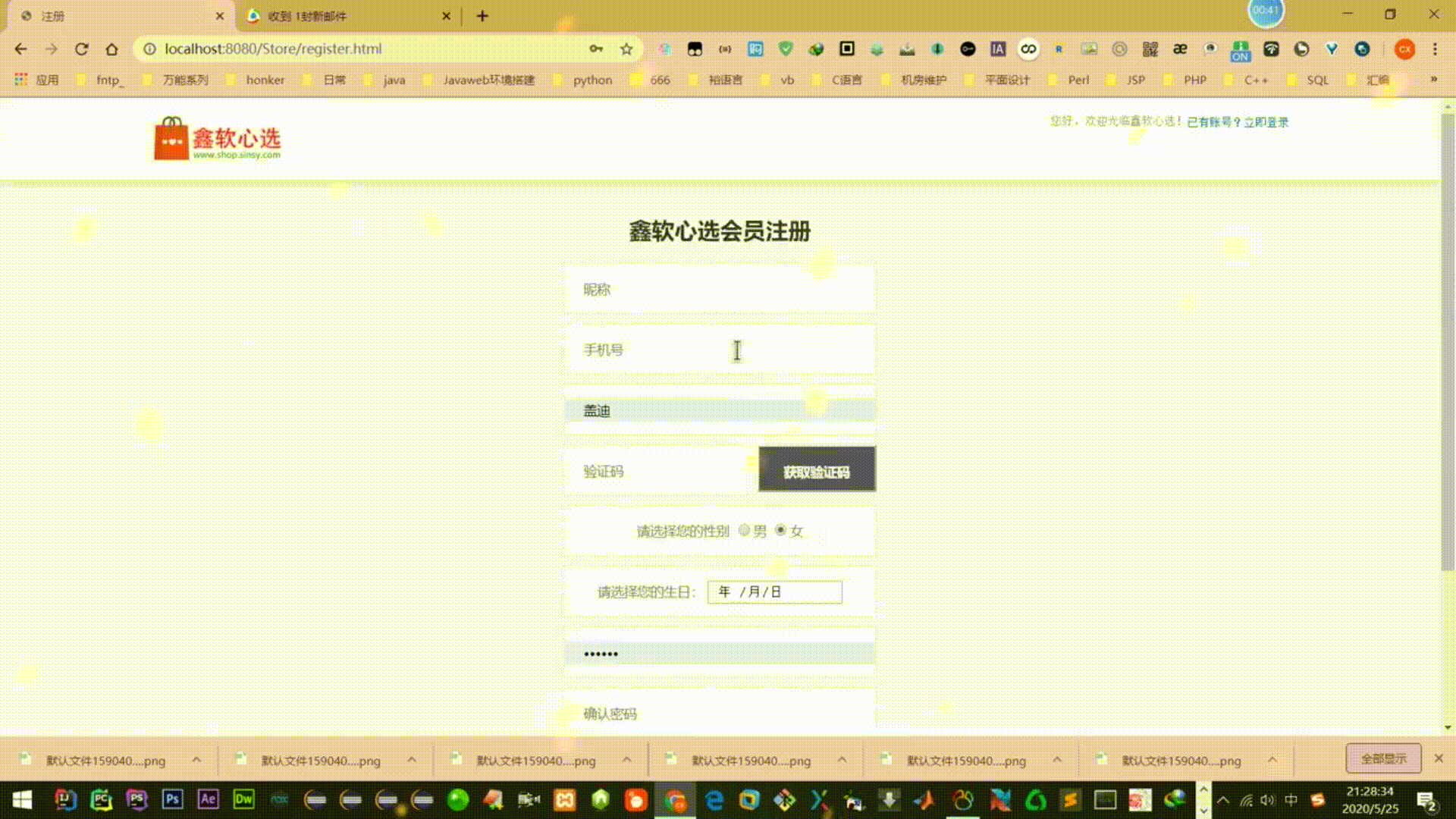The image size is (1456, 819).
Task: Show more bookmarks via the overflow chevron
Action: coord(1433,79)
